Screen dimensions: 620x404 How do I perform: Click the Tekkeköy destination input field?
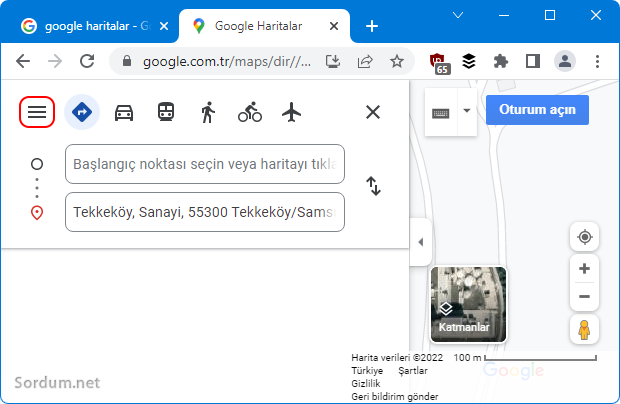tap(205, 212)
